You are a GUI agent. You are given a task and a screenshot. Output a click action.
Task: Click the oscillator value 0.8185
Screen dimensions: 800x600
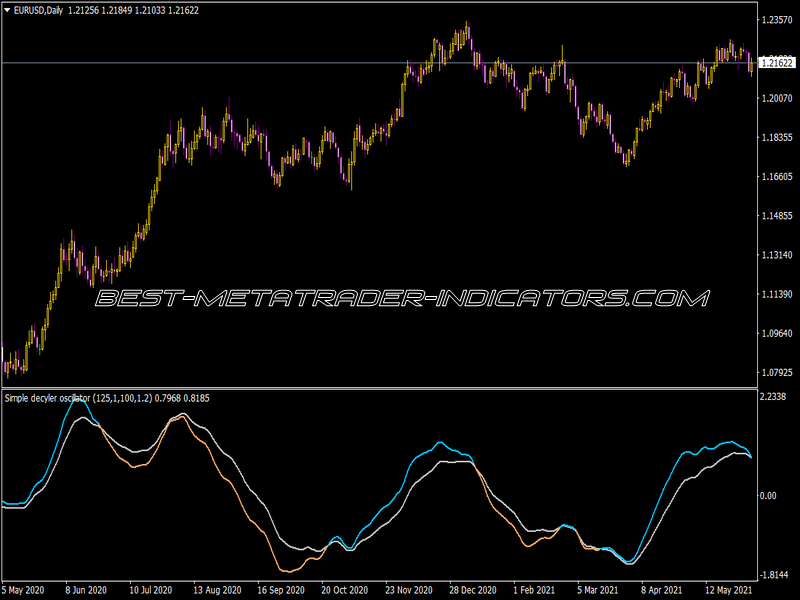[196, 398]
